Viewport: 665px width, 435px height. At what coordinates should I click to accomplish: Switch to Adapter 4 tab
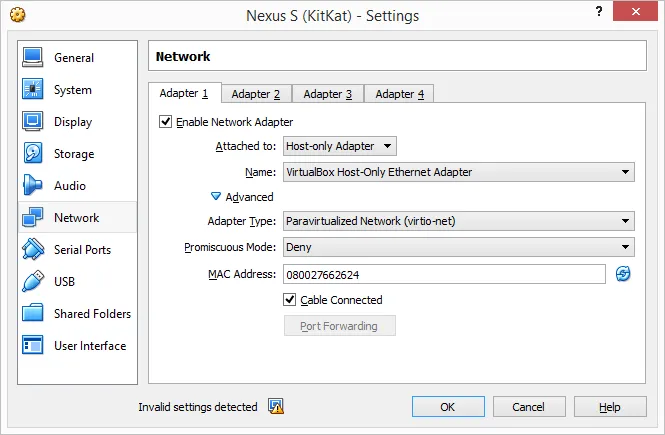click(x=400, y=94)
